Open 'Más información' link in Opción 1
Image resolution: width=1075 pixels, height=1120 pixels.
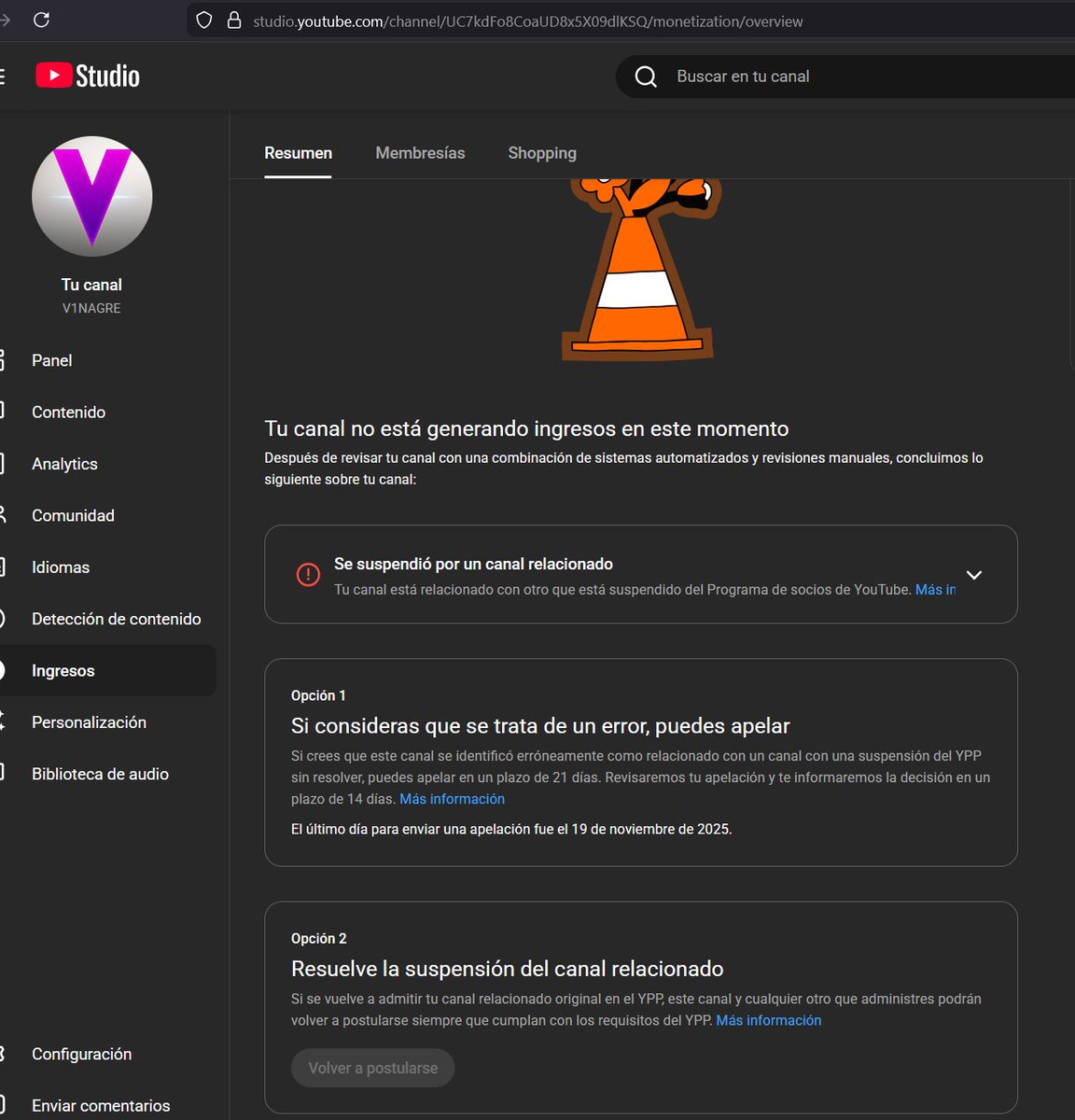tap(452, 799)
